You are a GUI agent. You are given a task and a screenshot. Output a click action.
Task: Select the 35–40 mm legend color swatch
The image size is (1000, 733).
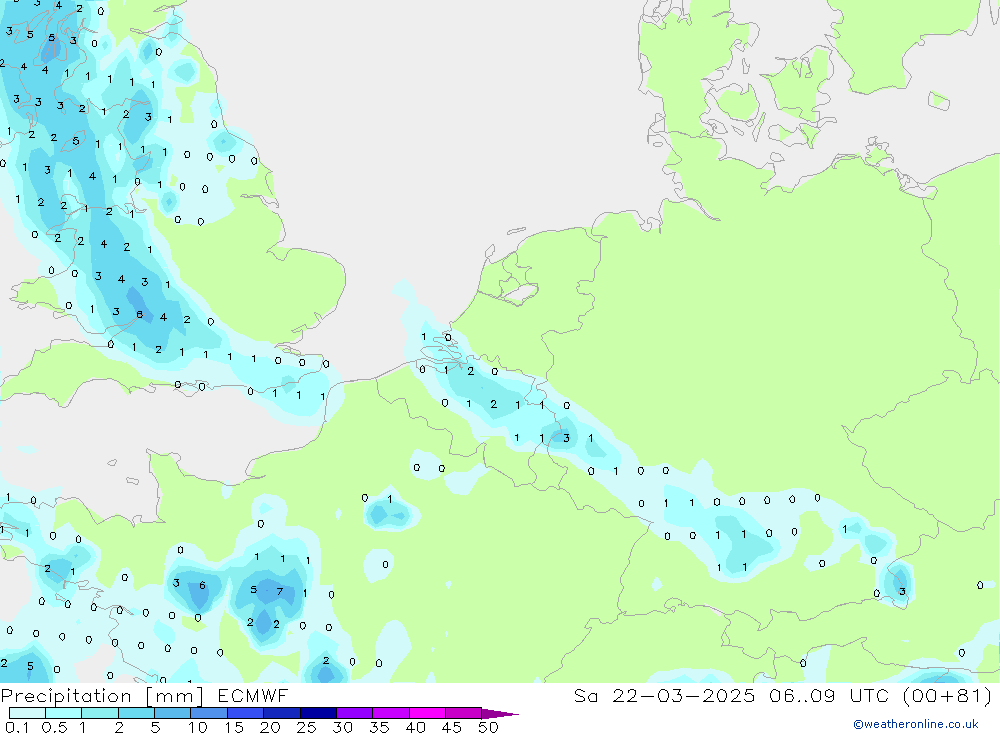pyautogui.click(x=391, y=713)
